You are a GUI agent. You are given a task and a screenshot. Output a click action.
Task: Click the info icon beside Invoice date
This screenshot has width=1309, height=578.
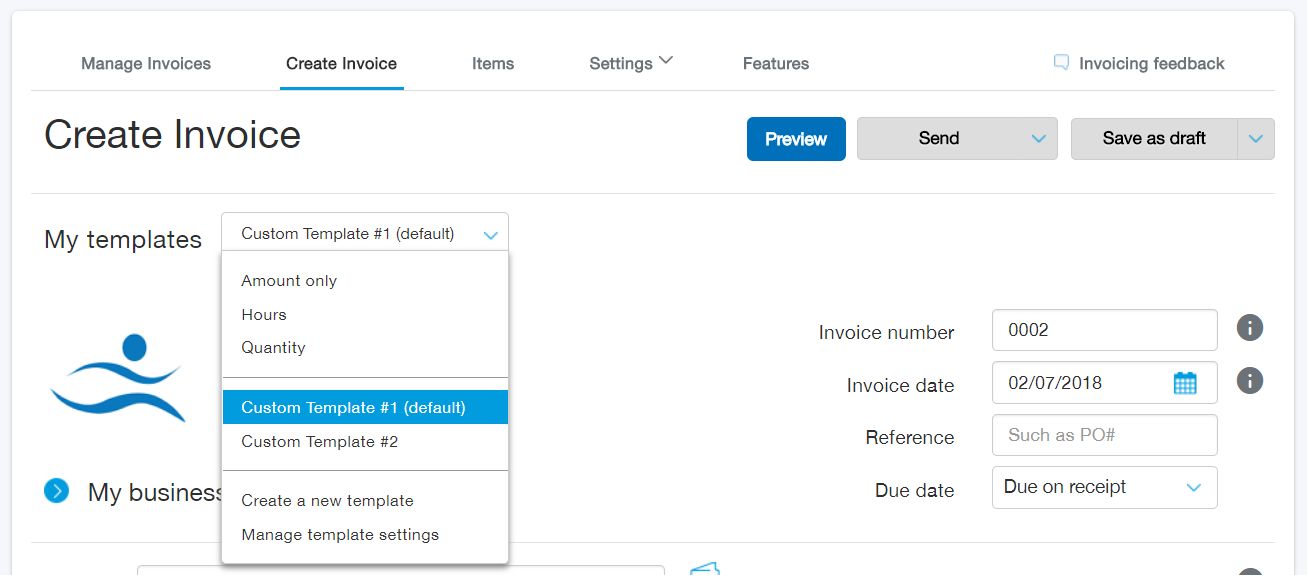point(1249,380)
